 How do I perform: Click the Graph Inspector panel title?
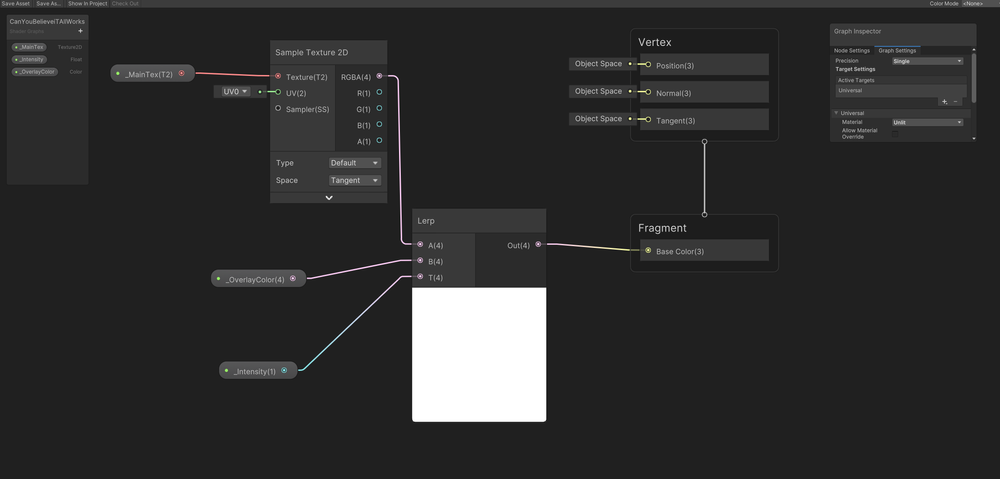[x=857, y=31]
